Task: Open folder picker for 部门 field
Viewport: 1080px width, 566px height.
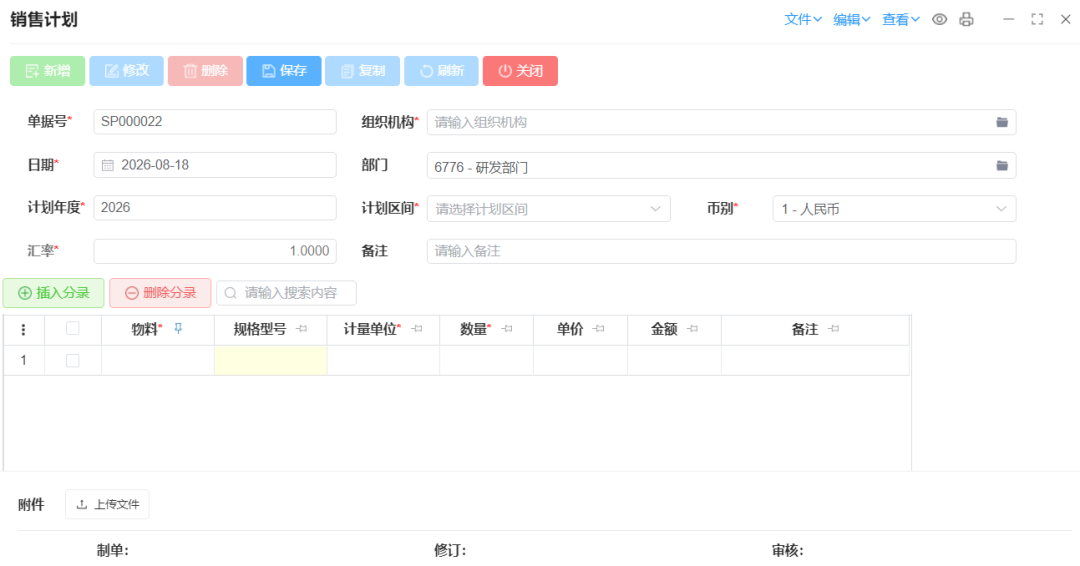Action: click(x=1001, y=165)
